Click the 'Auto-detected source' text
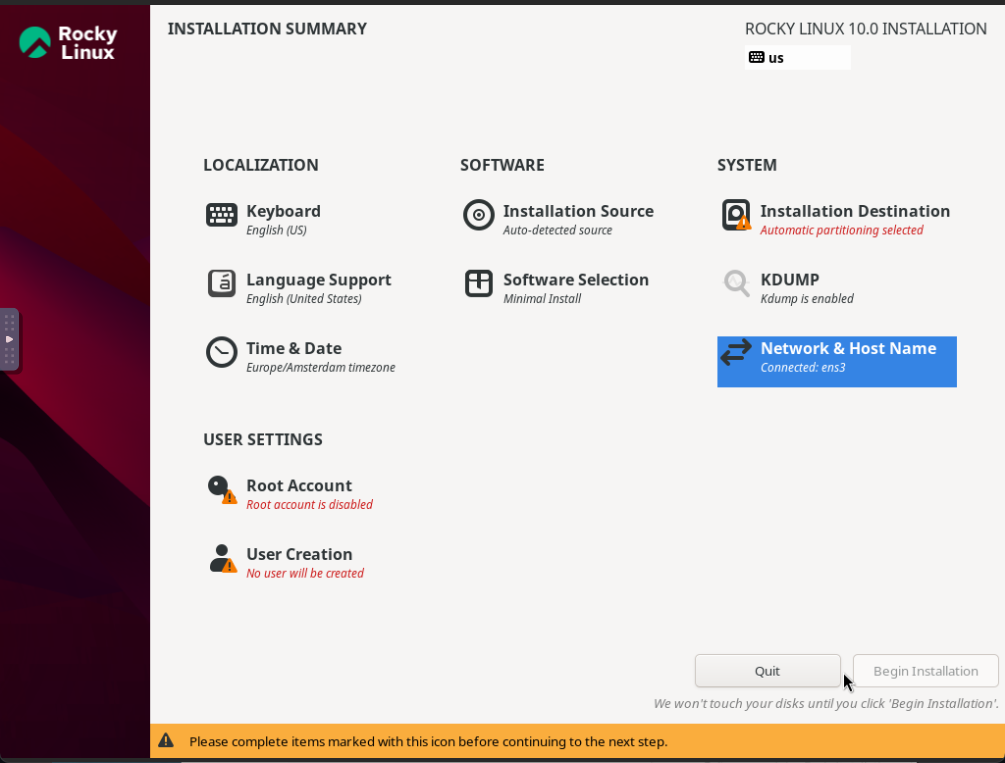Screen dimensions: 1005x763 point(558,230)
